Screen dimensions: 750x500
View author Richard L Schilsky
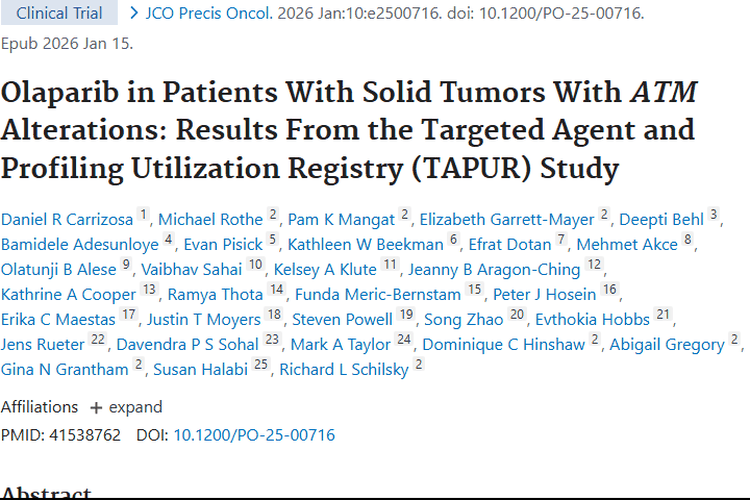pos(343,369)
